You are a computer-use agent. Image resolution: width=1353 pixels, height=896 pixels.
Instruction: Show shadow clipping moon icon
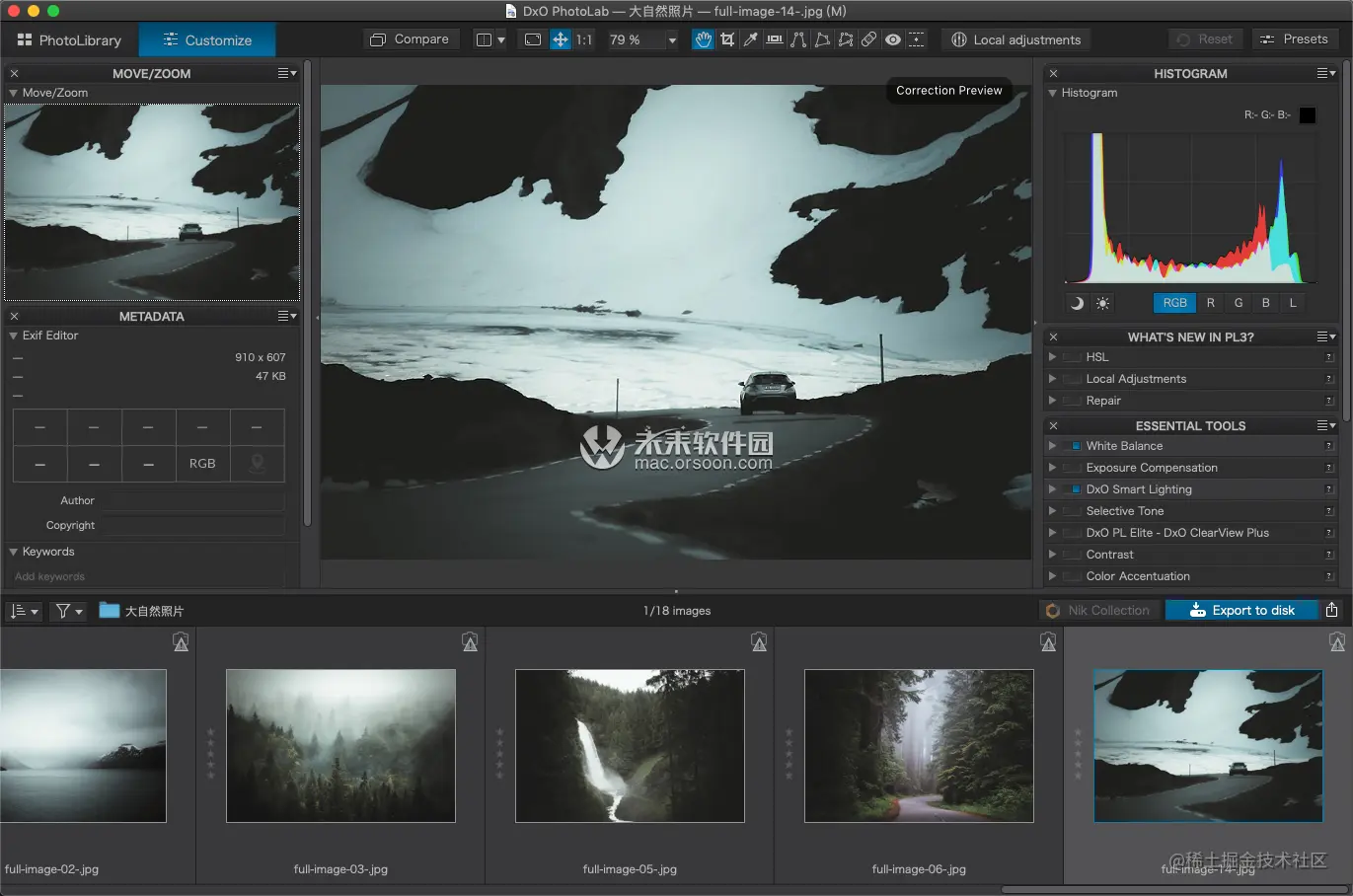tap(1077, 303)
